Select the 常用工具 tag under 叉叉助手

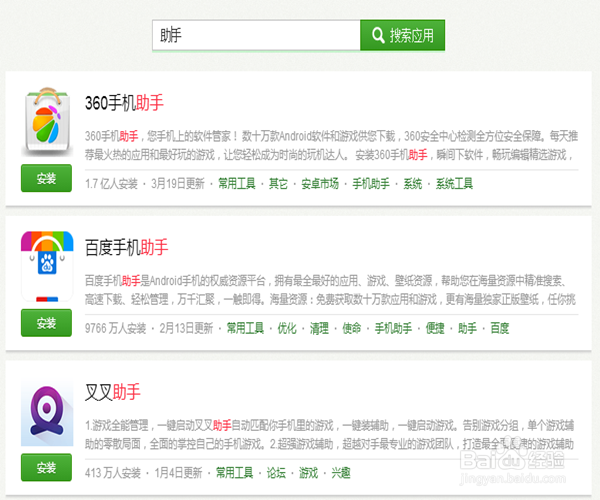tap(235, 473)
